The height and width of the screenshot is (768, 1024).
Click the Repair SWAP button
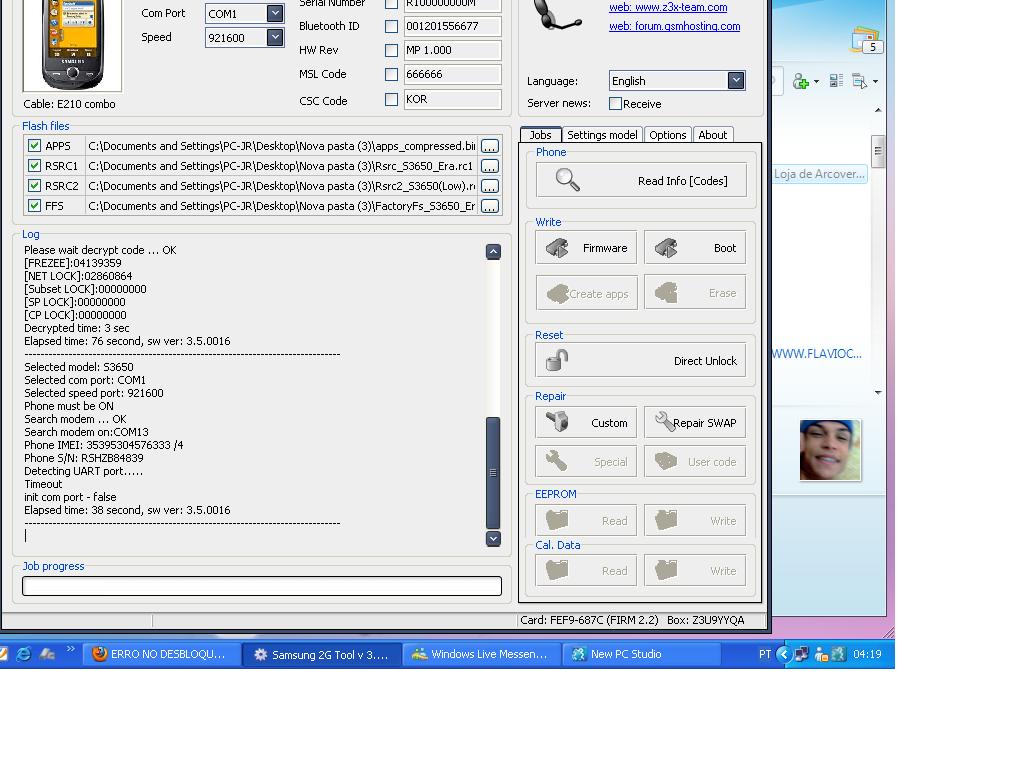[x=695, y=423]
